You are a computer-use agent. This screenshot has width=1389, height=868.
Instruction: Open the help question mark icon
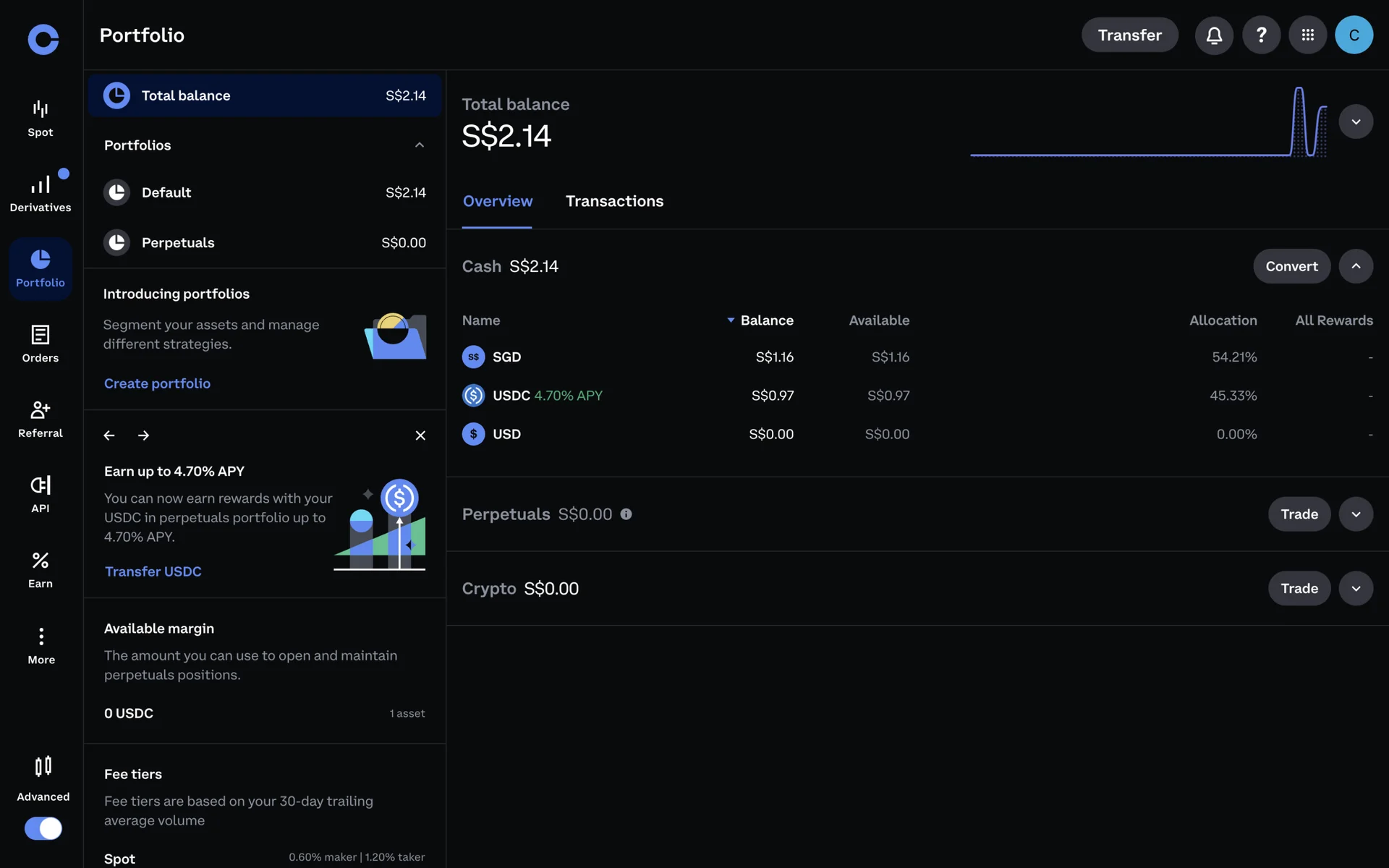point(1261,35)
